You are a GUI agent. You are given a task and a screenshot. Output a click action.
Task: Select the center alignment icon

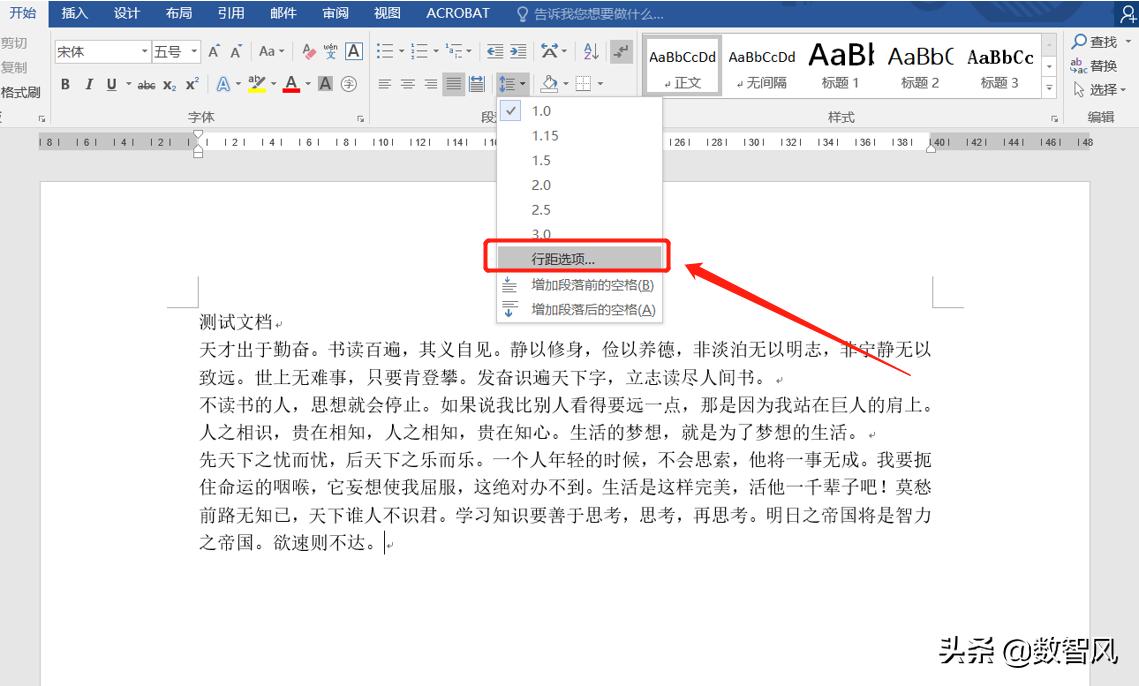pyautogui.click(x=407, y=84)
